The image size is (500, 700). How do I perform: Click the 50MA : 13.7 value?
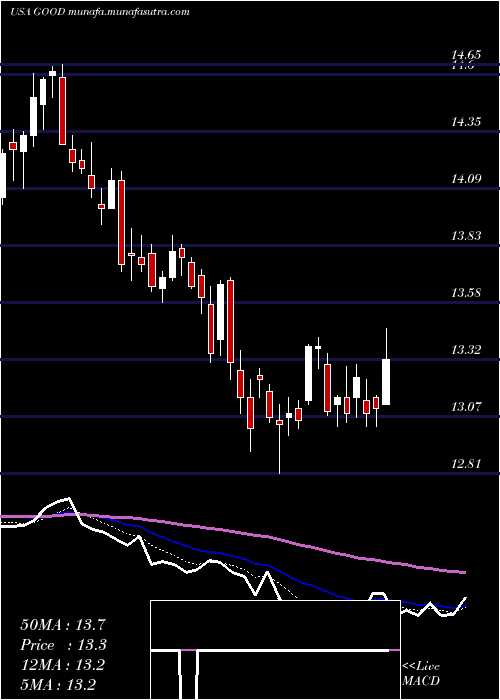[x=63, y=625]
